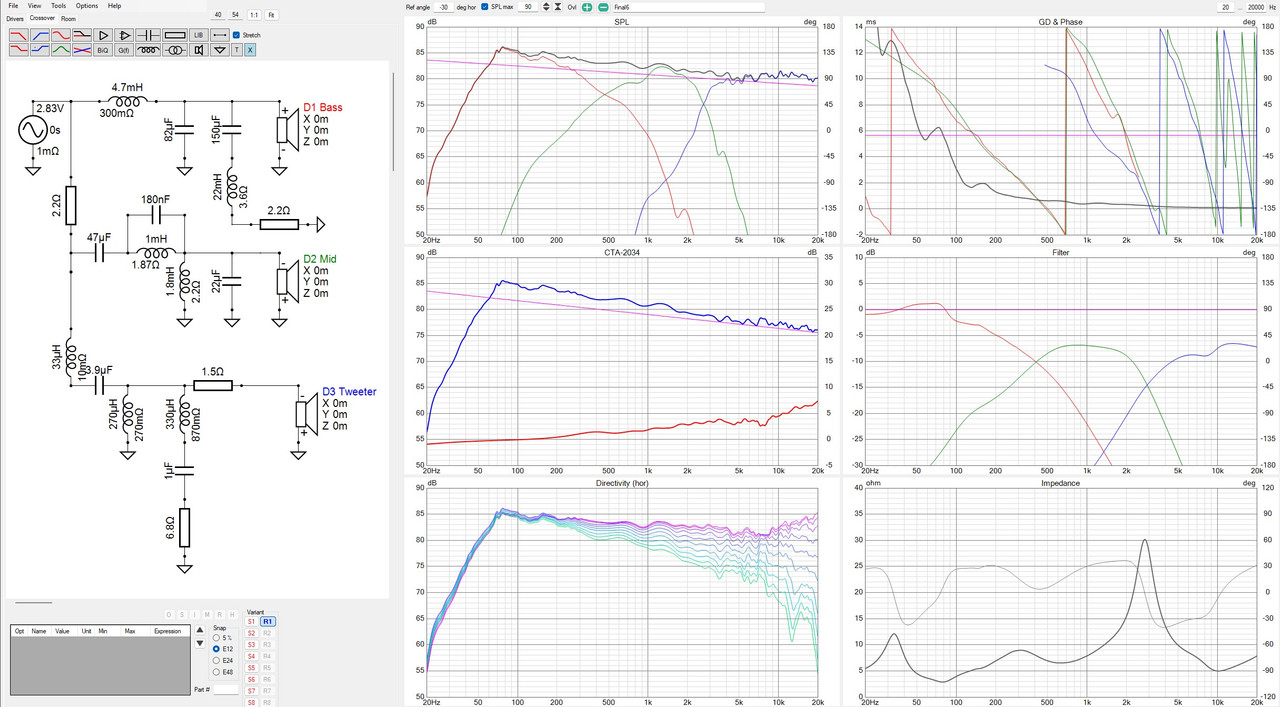Select variant S2 button
Viewport: 1280px width, 707px height.
tap(251, 633)
